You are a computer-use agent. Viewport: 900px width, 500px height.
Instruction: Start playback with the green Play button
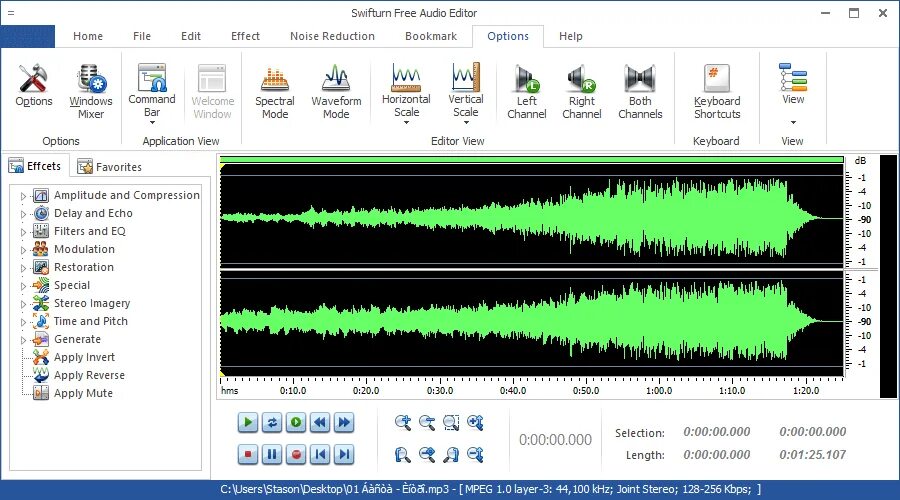(248, 423)
